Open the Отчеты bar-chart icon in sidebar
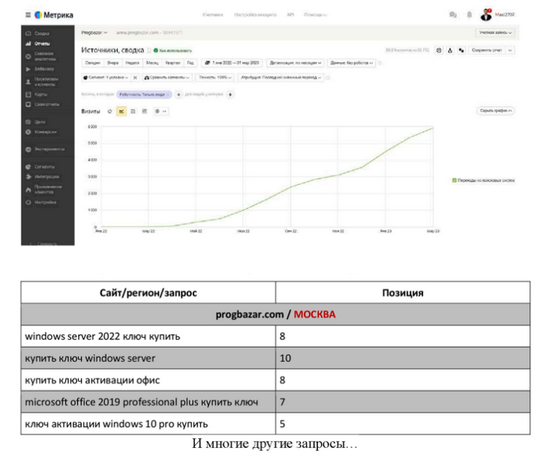The width and height of the screenshot is (544, 453). pyautogui.click(x=28, y=44)
